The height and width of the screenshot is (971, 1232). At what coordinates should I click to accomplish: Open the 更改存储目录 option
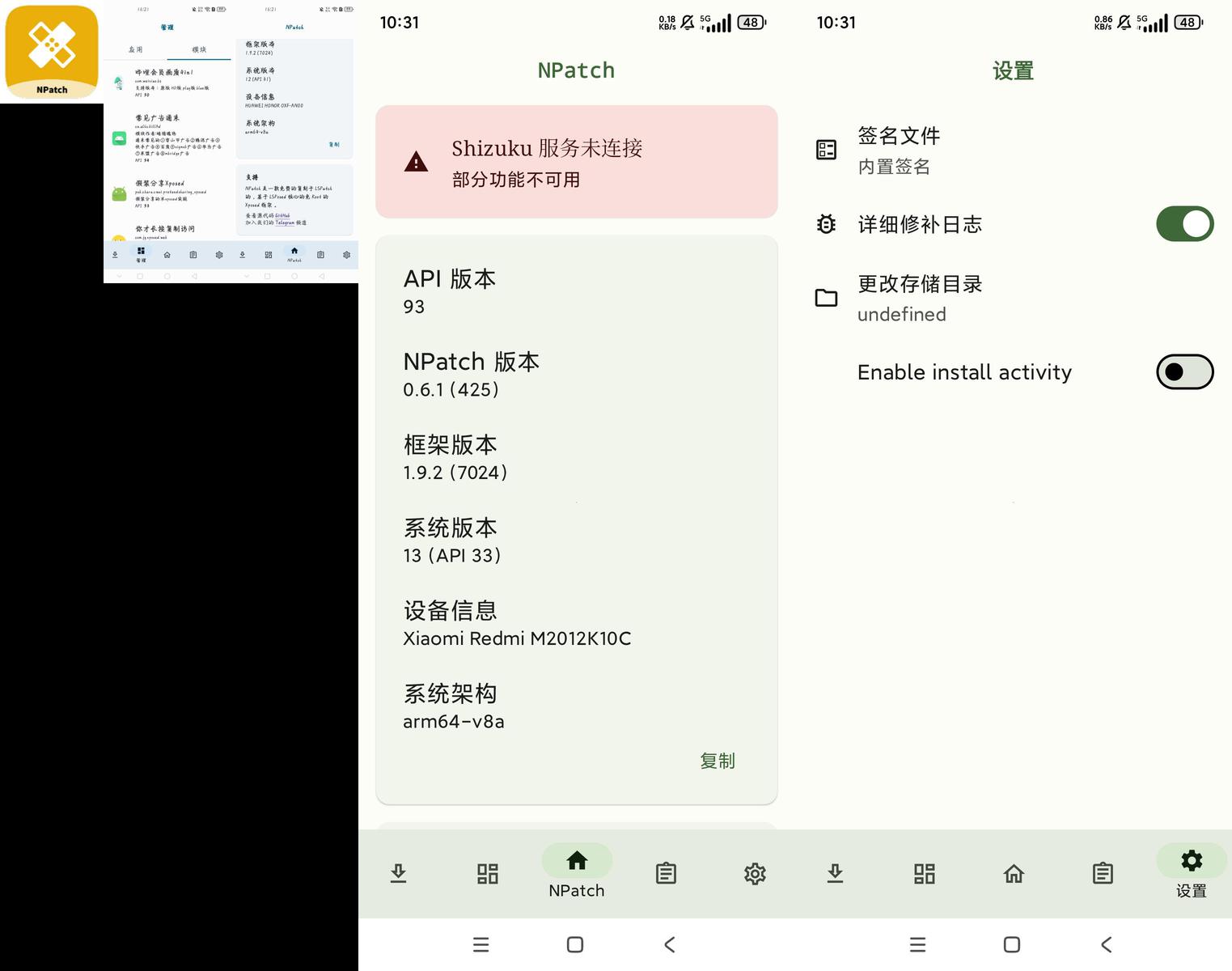pos(919,298)
